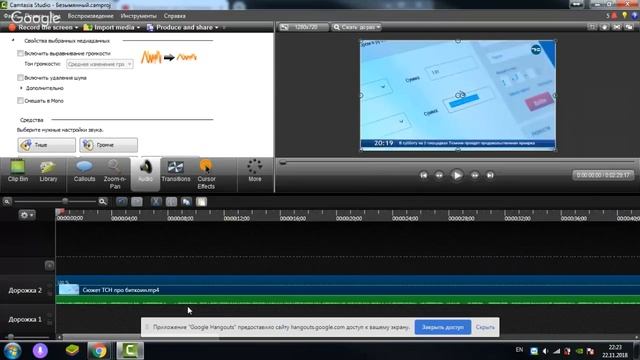Viewport: 640px width, 360px height.
Task: Open the Cursor Effects tool
Action: click(206, 174)
